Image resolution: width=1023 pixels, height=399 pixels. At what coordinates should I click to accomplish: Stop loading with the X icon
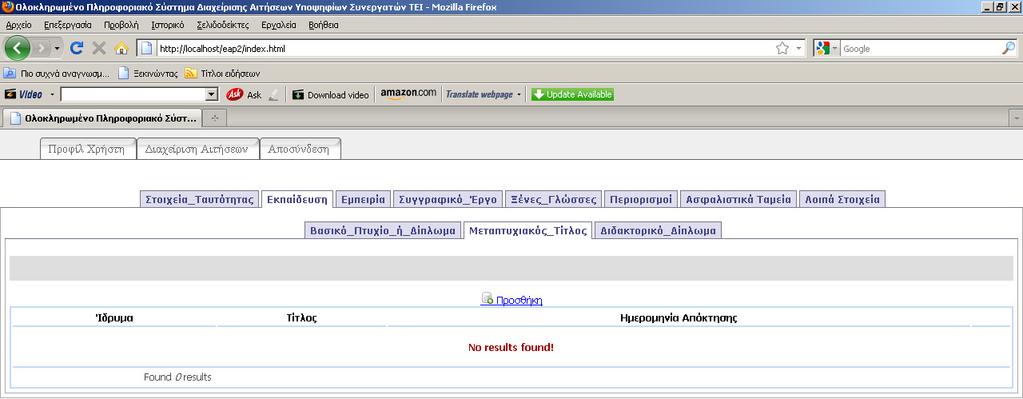[x=99, y=48]
